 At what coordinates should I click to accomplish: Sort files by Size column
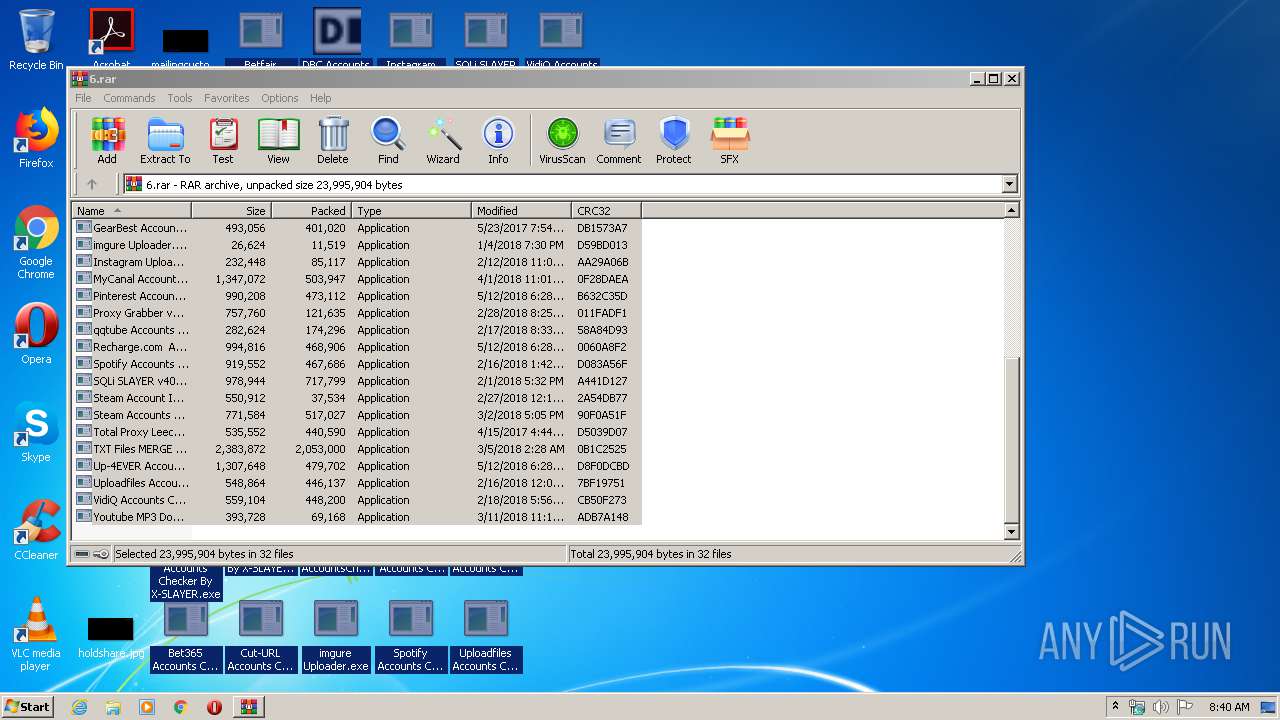[232, 211]
